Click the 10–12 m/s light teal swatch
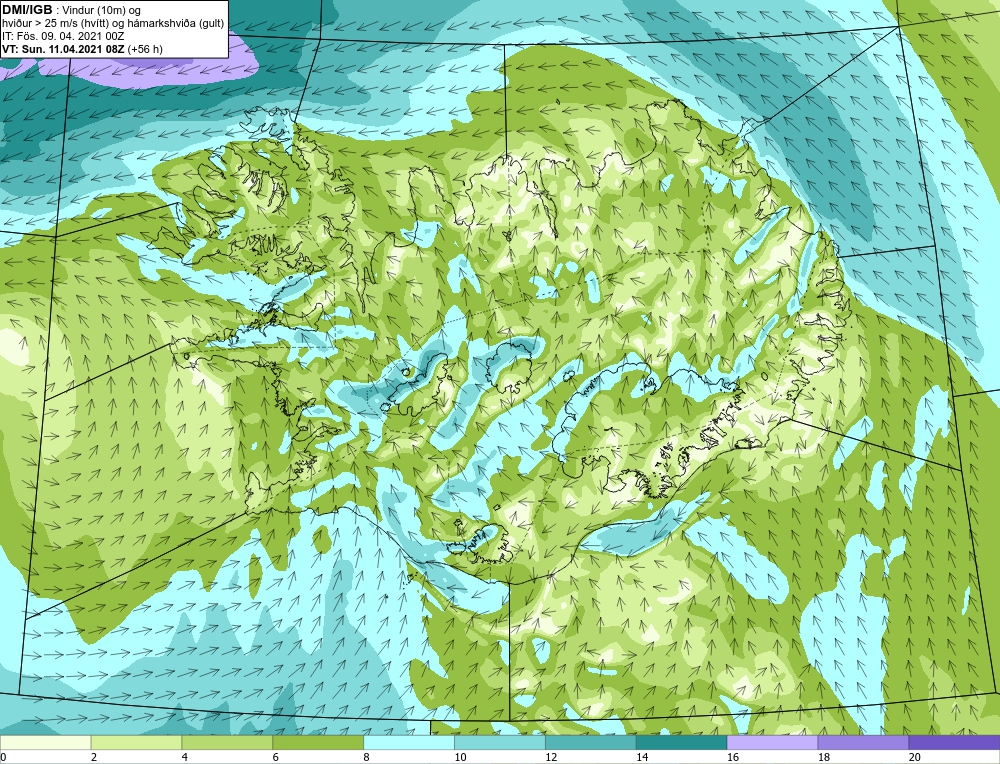Image resolution: width=1000 pixels, height=764 pixels. pos(500,742)
